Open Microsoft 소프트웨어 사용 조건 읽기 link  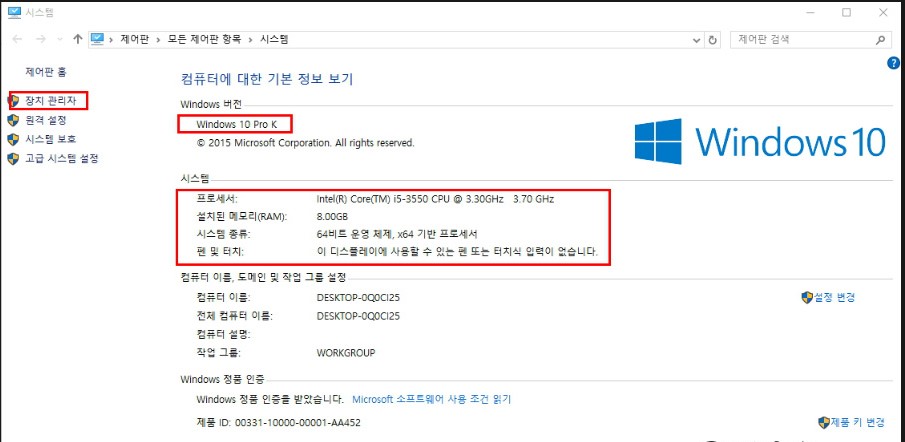coord(432,399)
